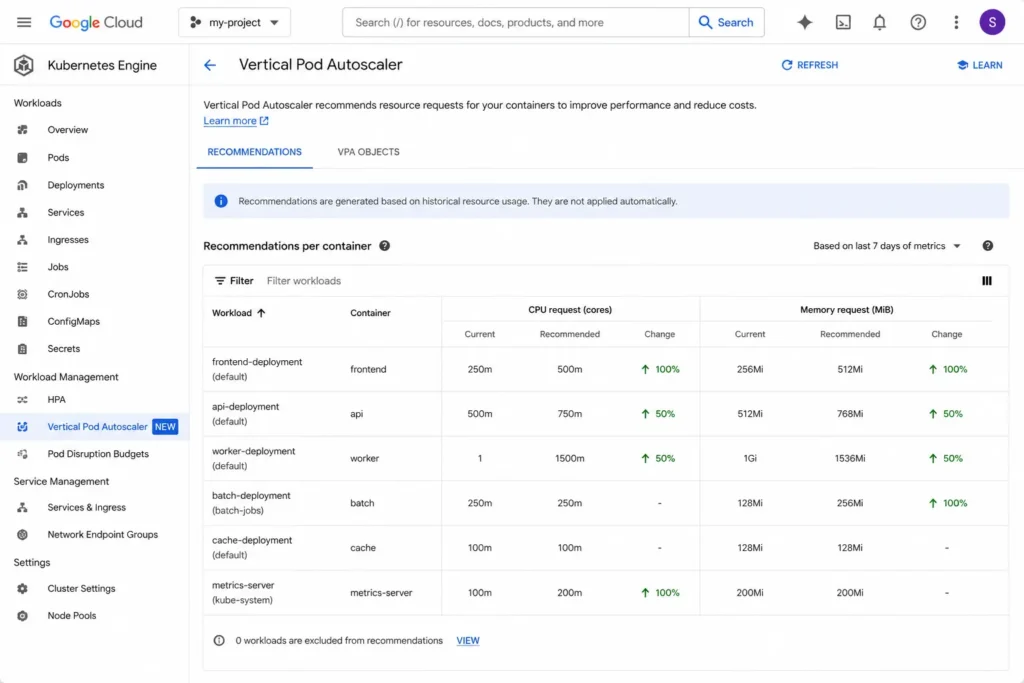1024x683 pixels.
Task: Open Overview in the sidebar
Action: click(67, 129)
